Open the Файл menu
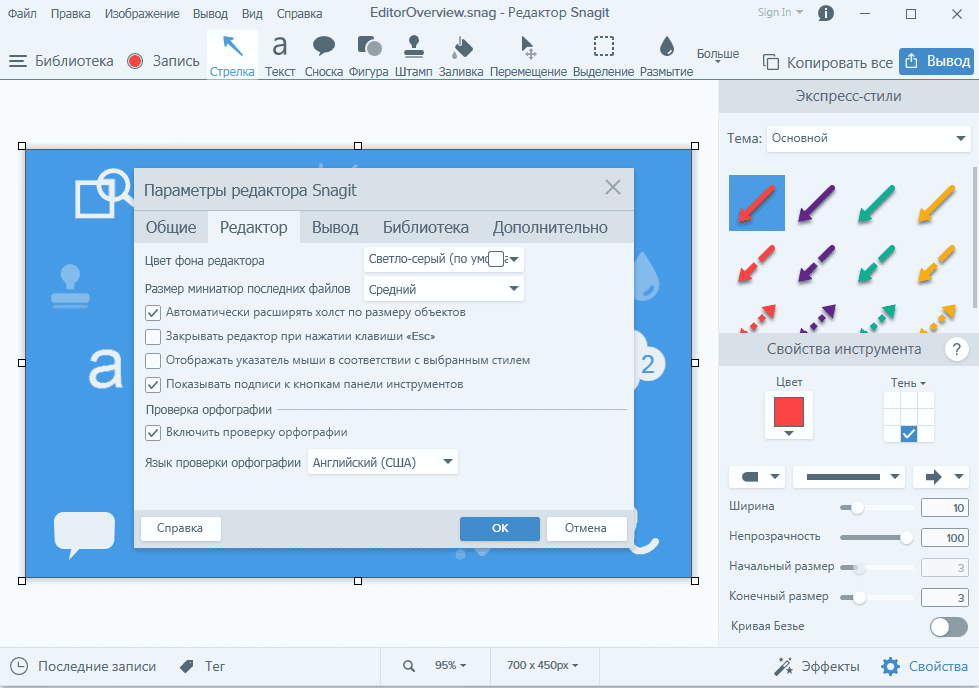Viewport: 979px width, 688px height. click(22, 13)
